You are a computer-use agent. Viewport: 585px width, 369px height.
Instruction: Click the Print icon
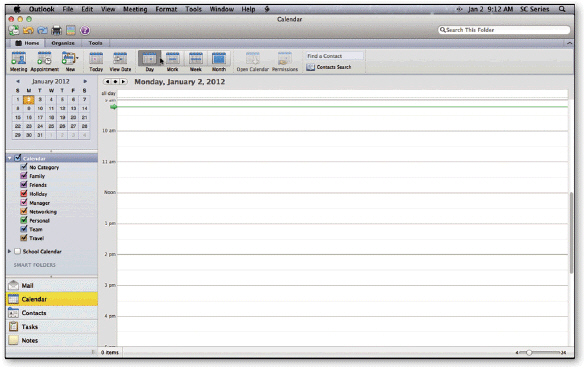pyautogui.click(x=56, y=30)
